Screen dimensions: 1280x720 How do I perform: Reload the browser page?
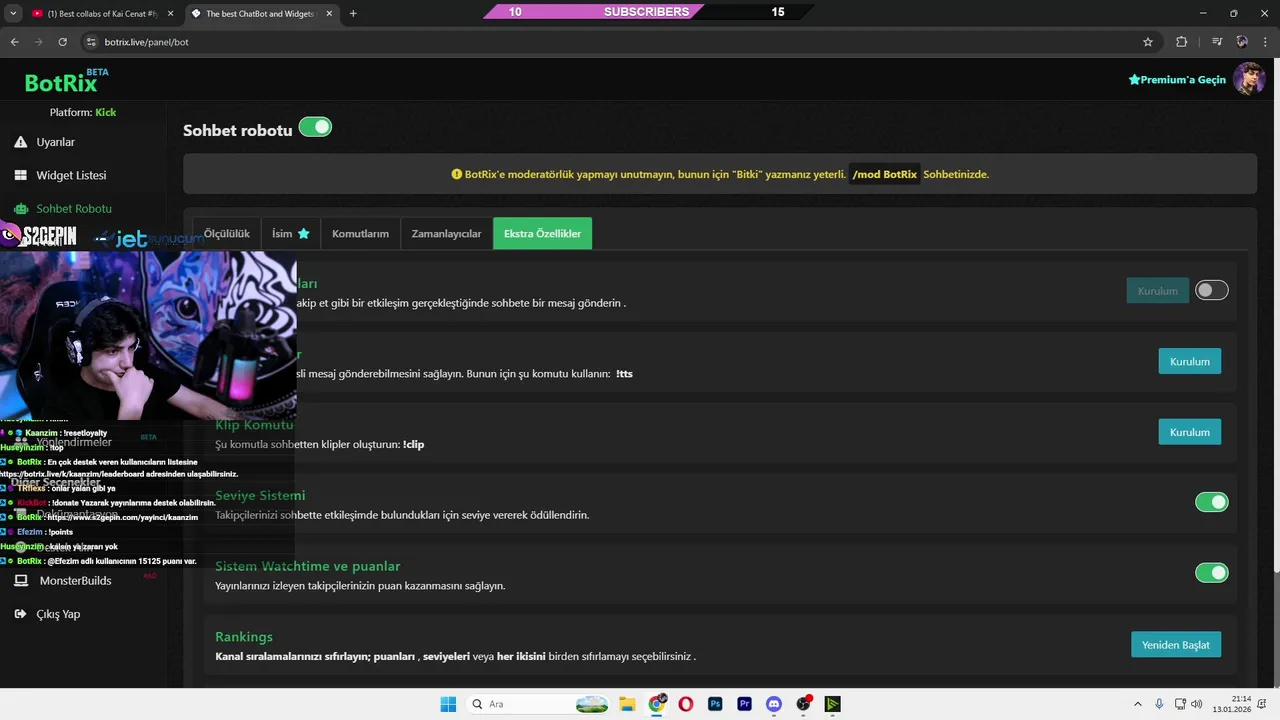pyautogui.click(x=63, y=42)
